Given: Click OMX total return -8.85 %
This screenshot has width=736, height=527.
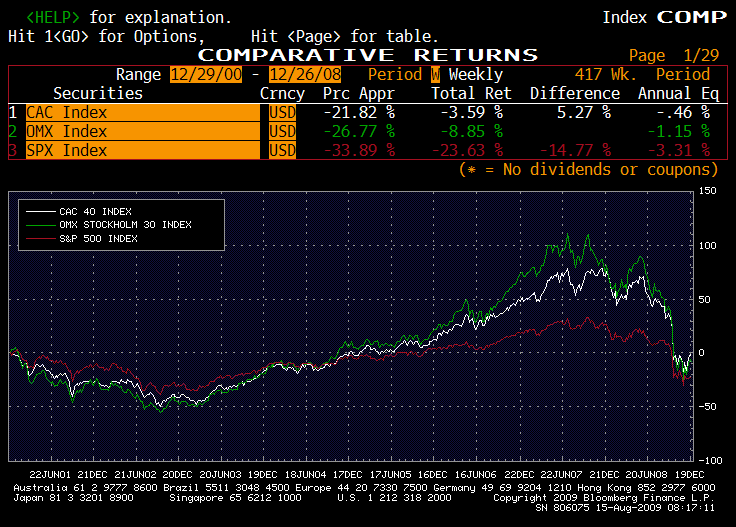Looking at the screenshot, I should pyautogui.click(x=471, y=131).
